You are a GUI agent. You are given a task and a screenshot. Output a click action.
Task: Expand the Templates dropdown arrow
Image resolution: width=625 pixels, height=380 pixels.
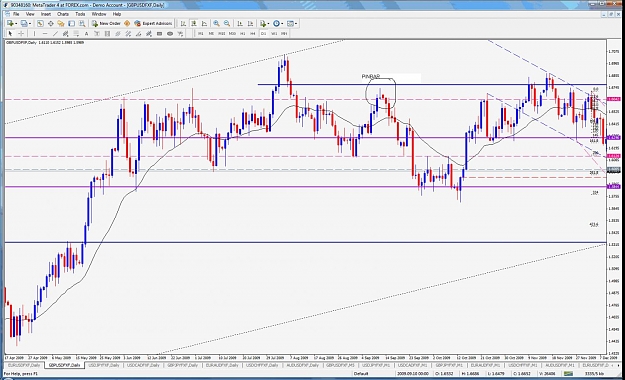296,24
